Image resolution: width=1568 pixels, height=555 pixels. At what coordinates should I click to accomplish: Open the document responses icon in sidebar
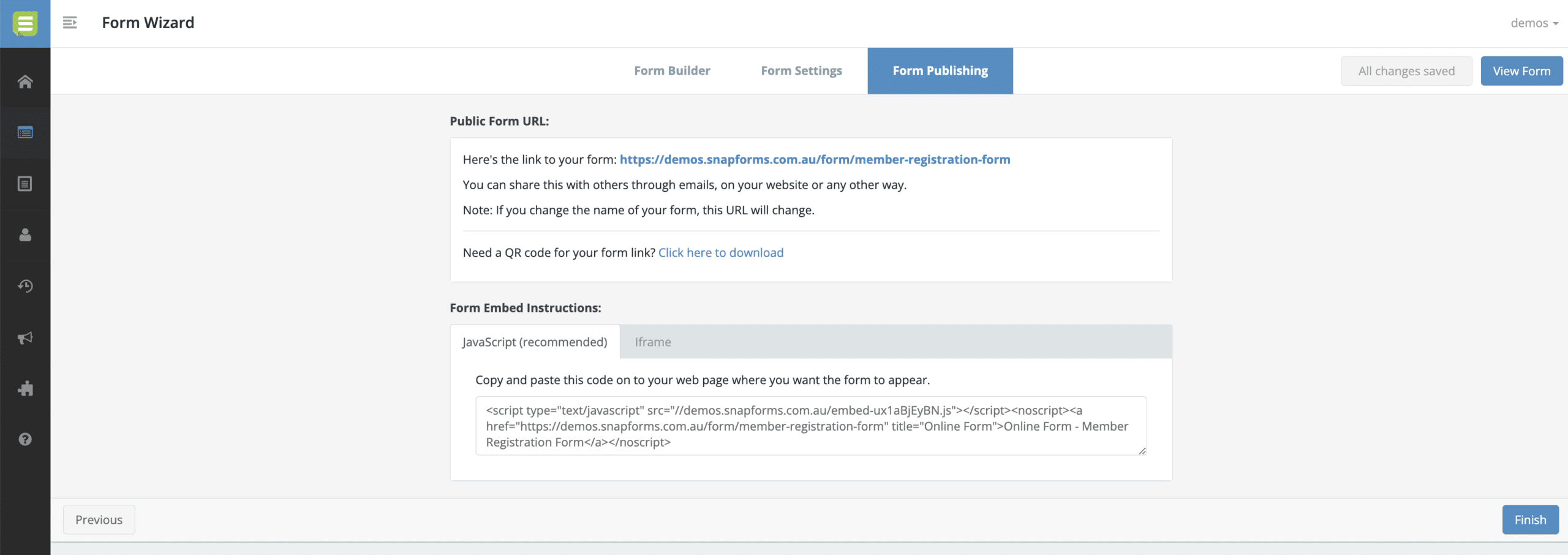click(25, 184)
